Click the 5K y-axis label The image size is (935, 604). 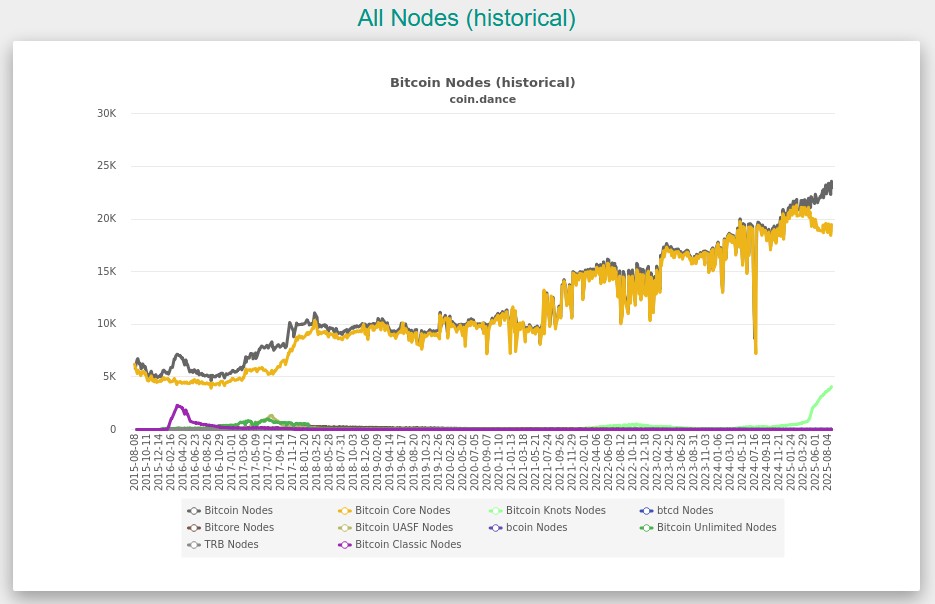click(x=109, y=377)
